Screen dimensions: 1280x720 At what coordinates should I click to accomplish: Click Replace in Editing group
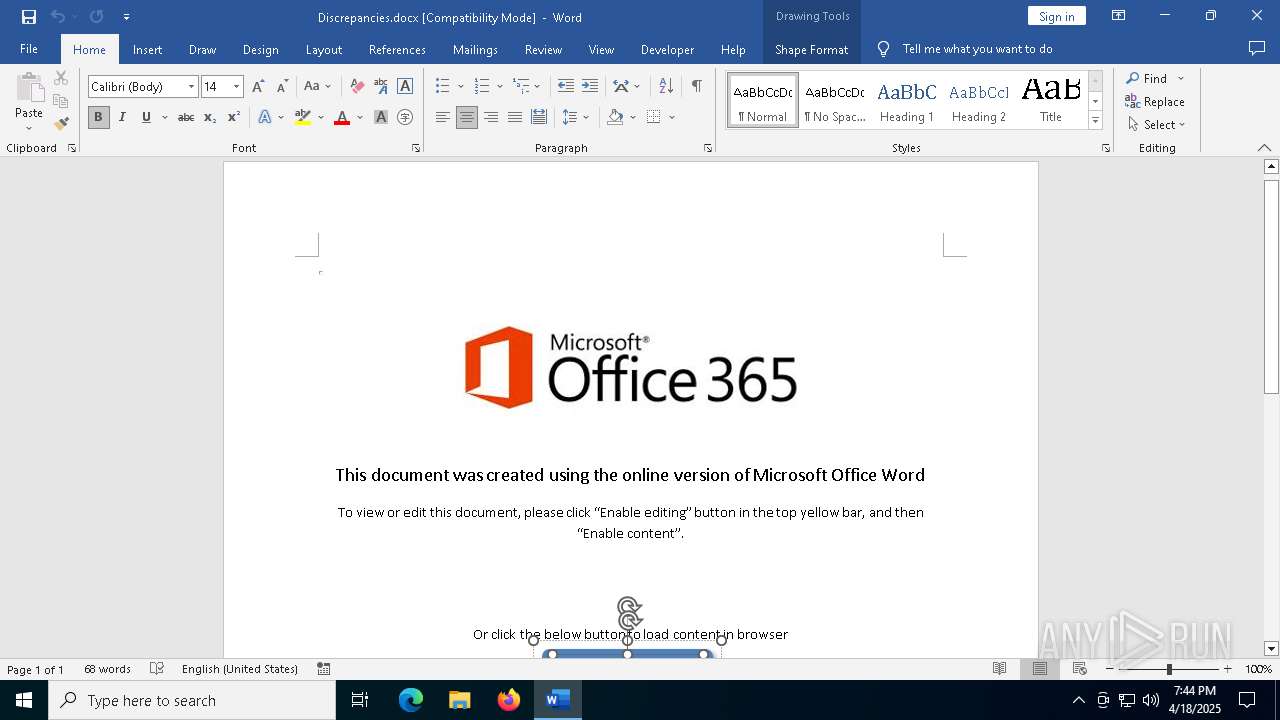point(1155,101)
